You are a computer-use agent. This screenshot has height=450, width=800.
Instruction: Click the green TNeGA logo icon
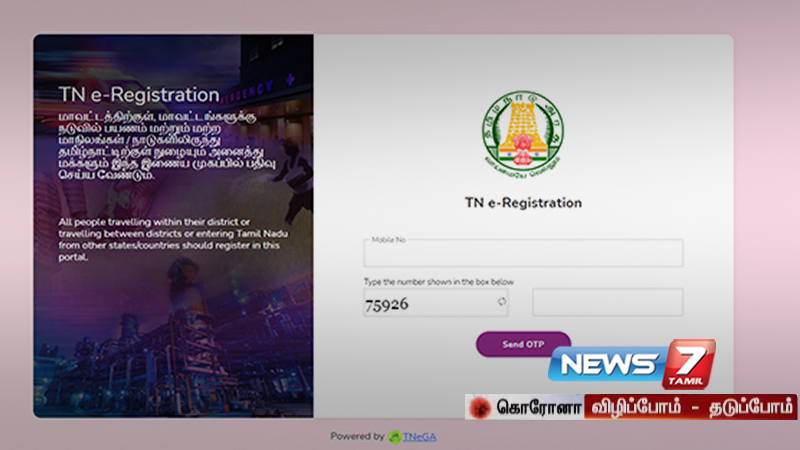(x=396, y=437)
